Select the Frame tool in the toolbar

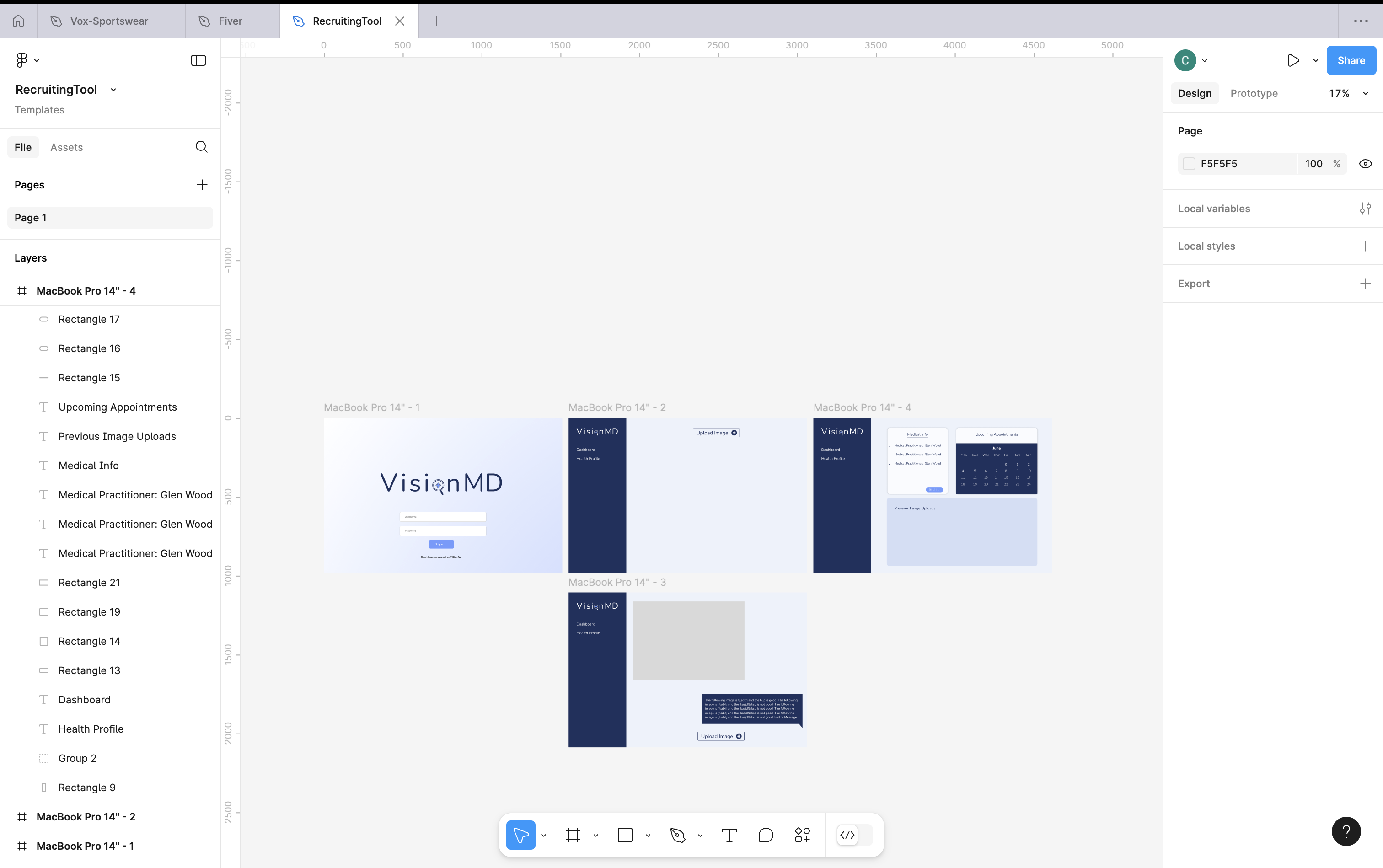pos(573,835)
